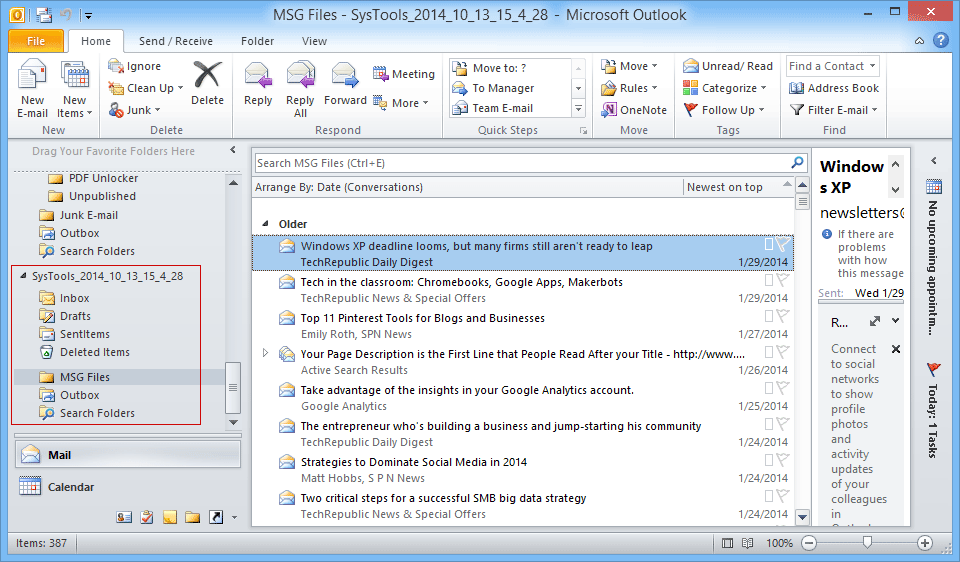Open the Help question mark icon

(x=941, y=40)
